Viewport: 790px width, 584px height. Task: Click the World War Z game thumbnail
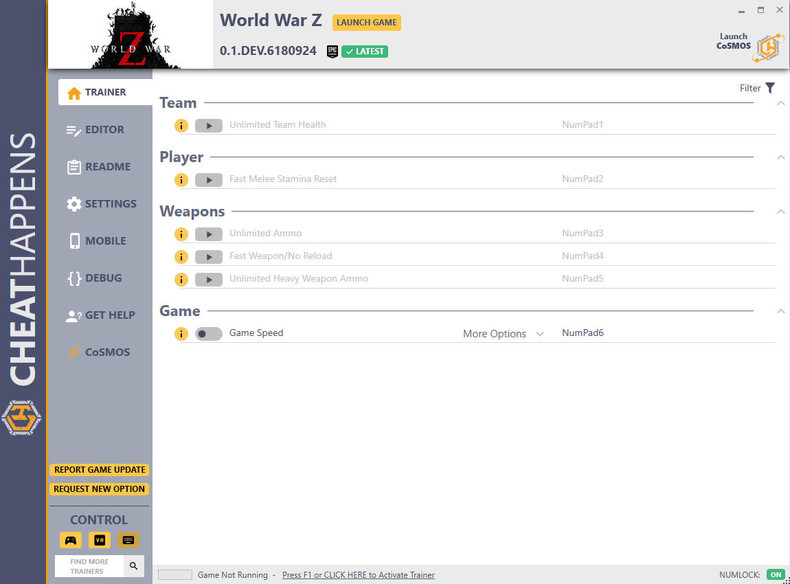point(130,34)
